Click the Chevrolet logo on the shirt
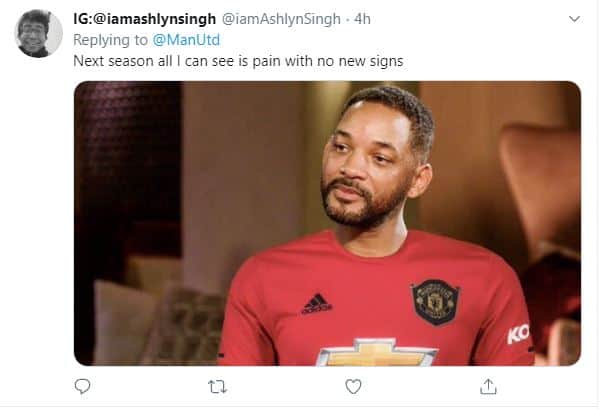This screenshot has width=600, height=409. click(376, 353)
